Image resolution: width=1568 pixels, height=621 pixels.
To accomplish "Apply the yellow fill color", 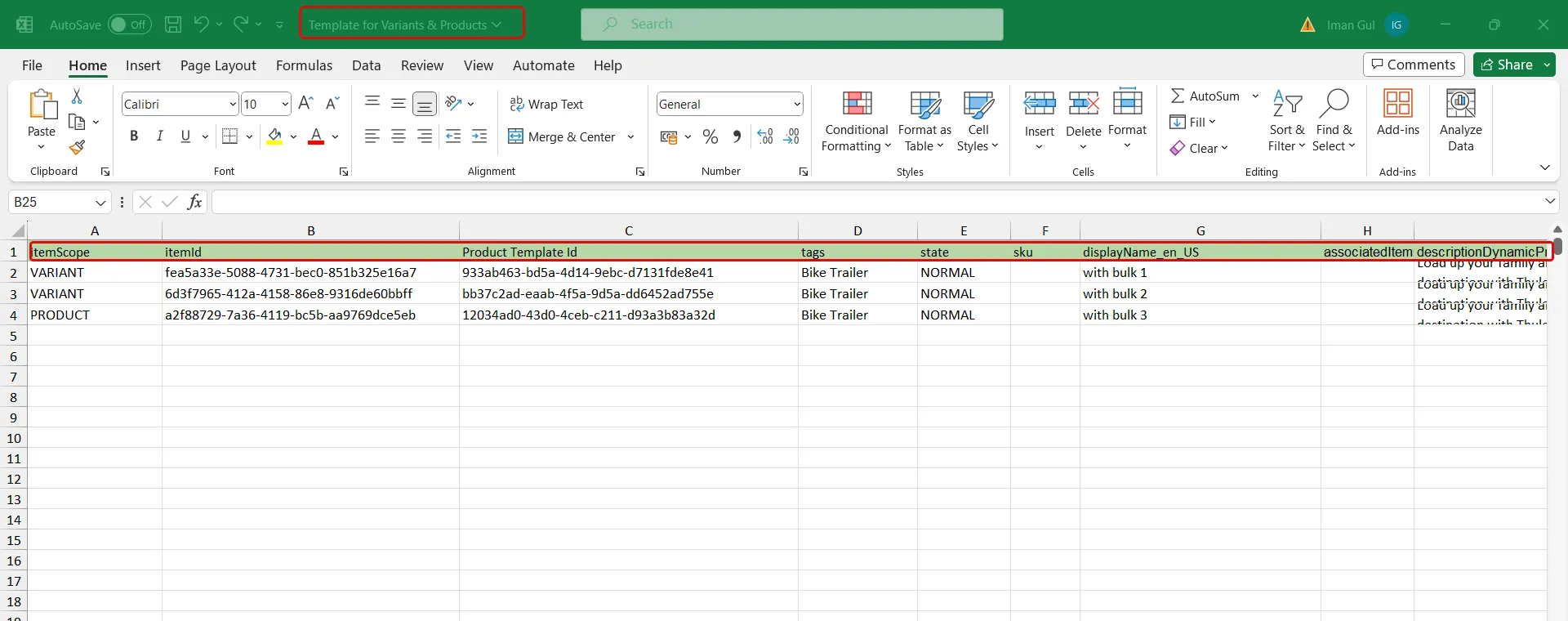I will coord(275,136).
